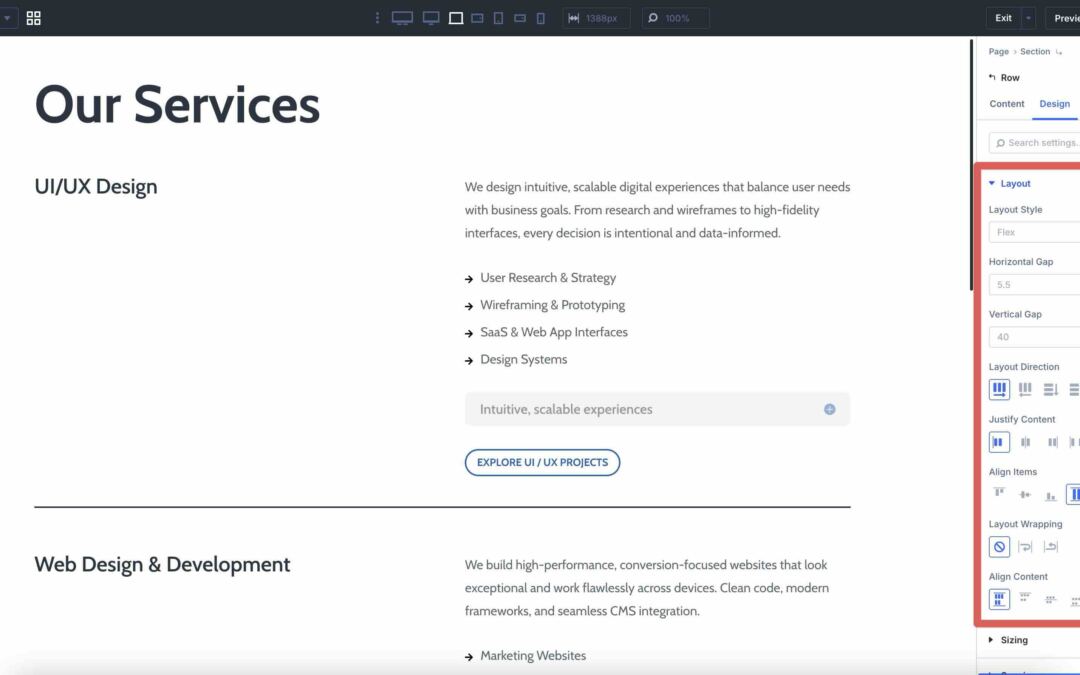
Task: Select the desktop preview mode icon
Action: 402,17
